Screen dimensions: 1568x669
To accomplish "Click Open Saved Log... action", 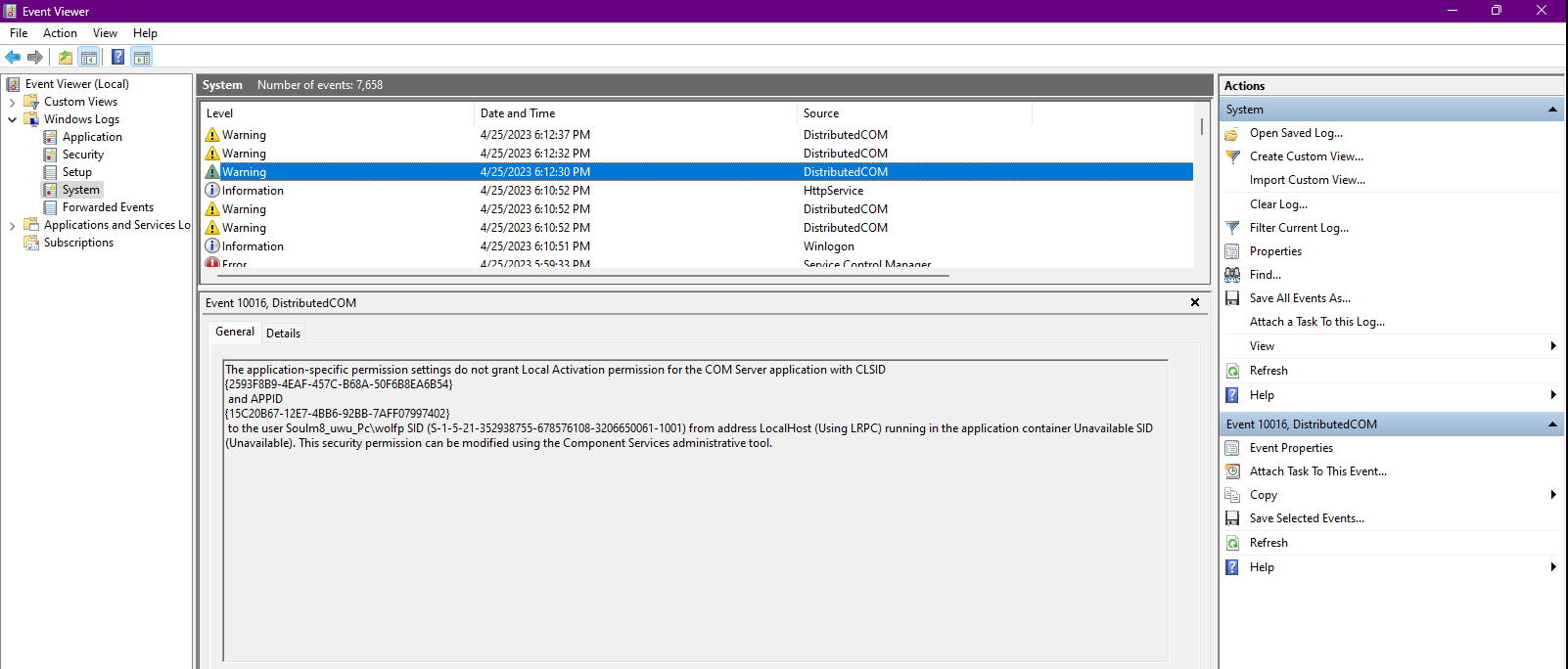I will click(x=1296, y=133).
